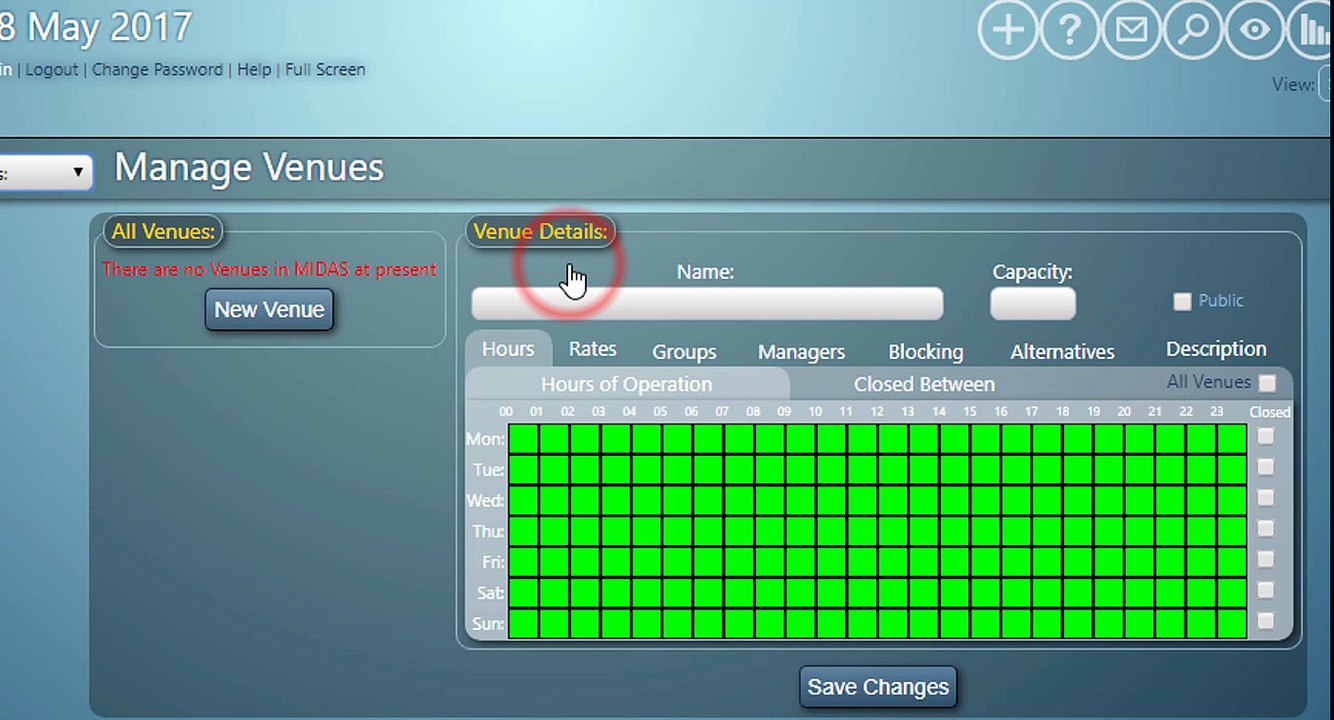The height and width of the screenshot is (720, 1334).
Task: Click the Full Screen link
Action: tap(325, 70)
